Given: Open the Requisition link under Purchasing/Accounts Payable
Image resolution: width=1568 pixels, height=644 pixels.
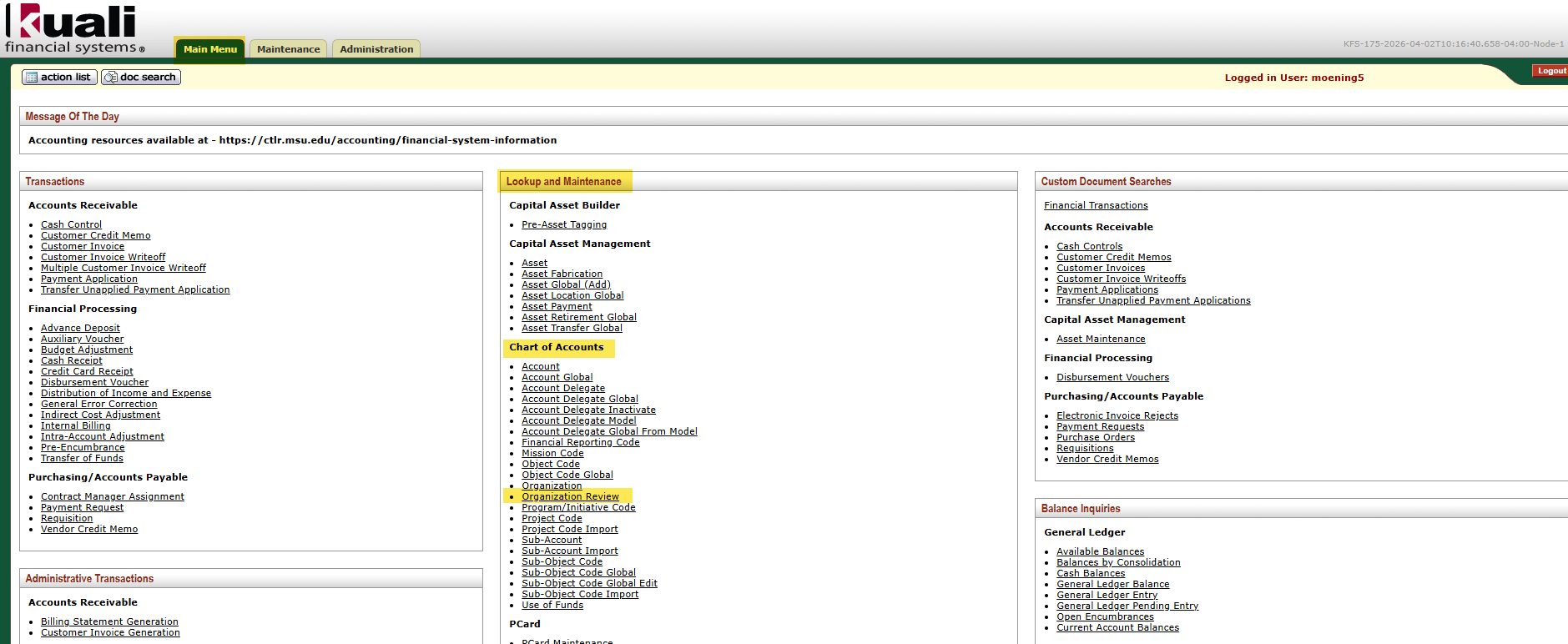Looking at the screenshot, I should tap(67, 518).
